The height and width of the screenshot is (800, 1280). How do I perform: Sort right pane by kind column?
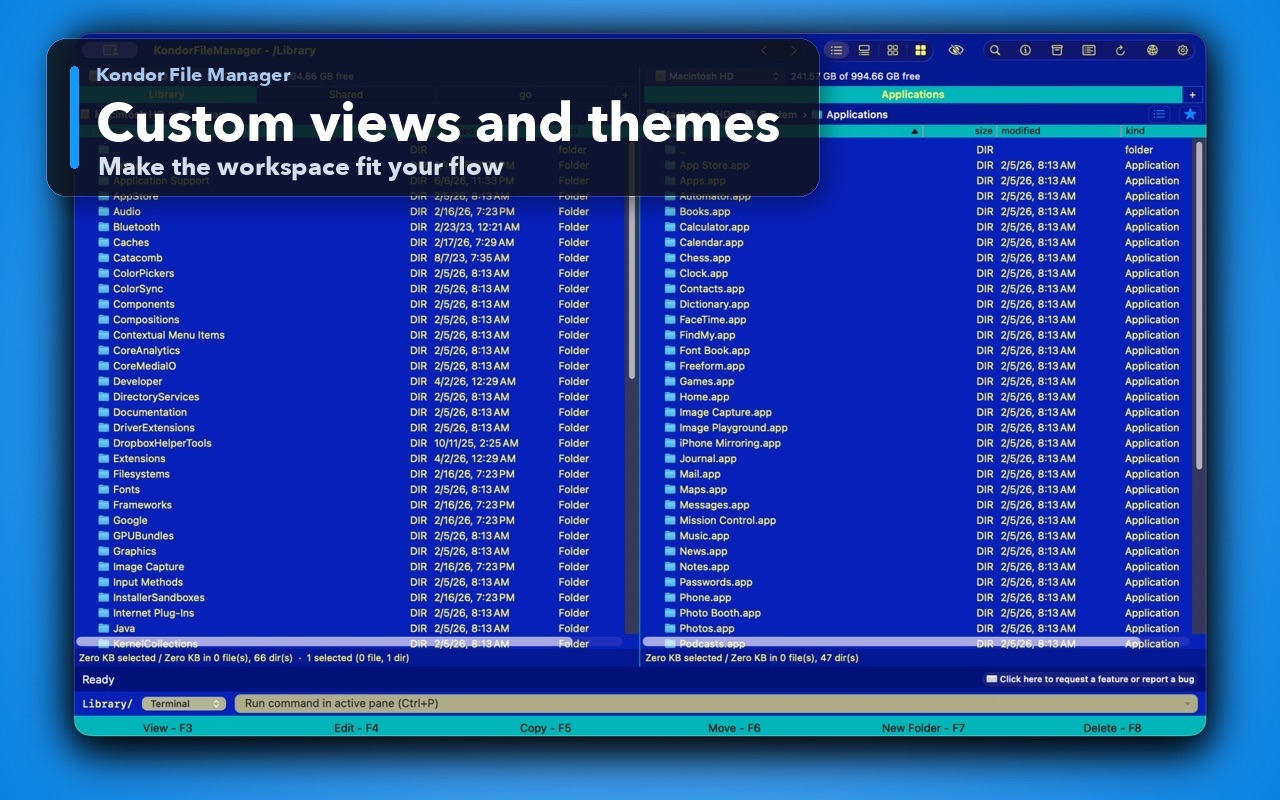(x=1135, y=131)
